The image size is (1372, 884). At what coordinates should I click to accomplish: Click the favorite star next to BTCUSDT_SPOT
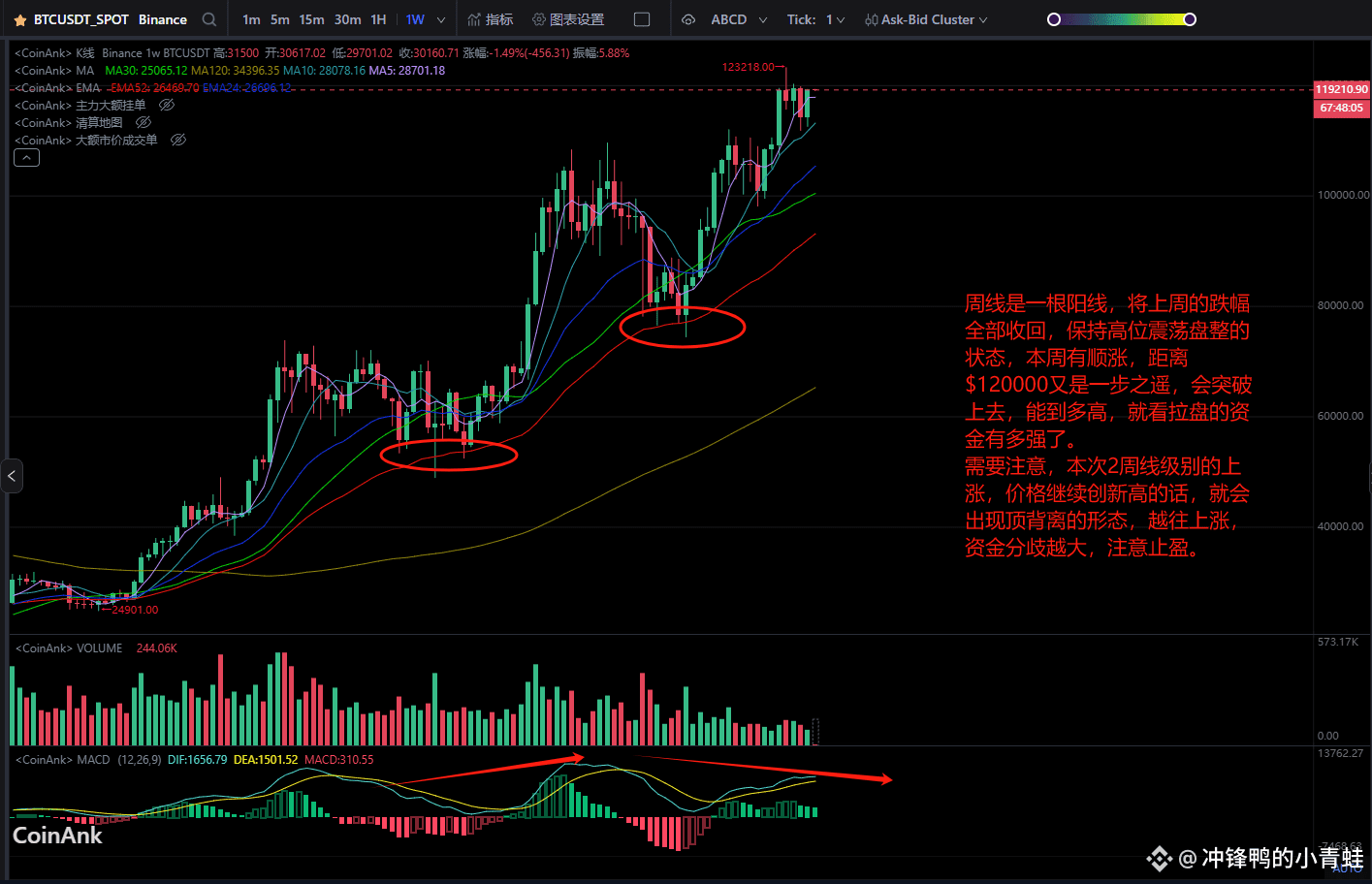19,19
